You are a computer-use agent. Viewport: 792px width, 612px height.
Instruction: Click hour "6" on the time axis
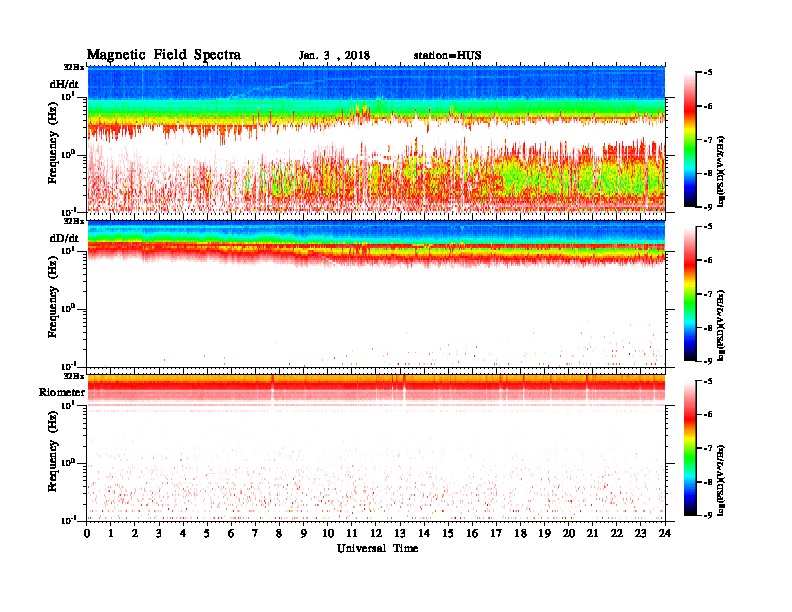click(231, 533)
